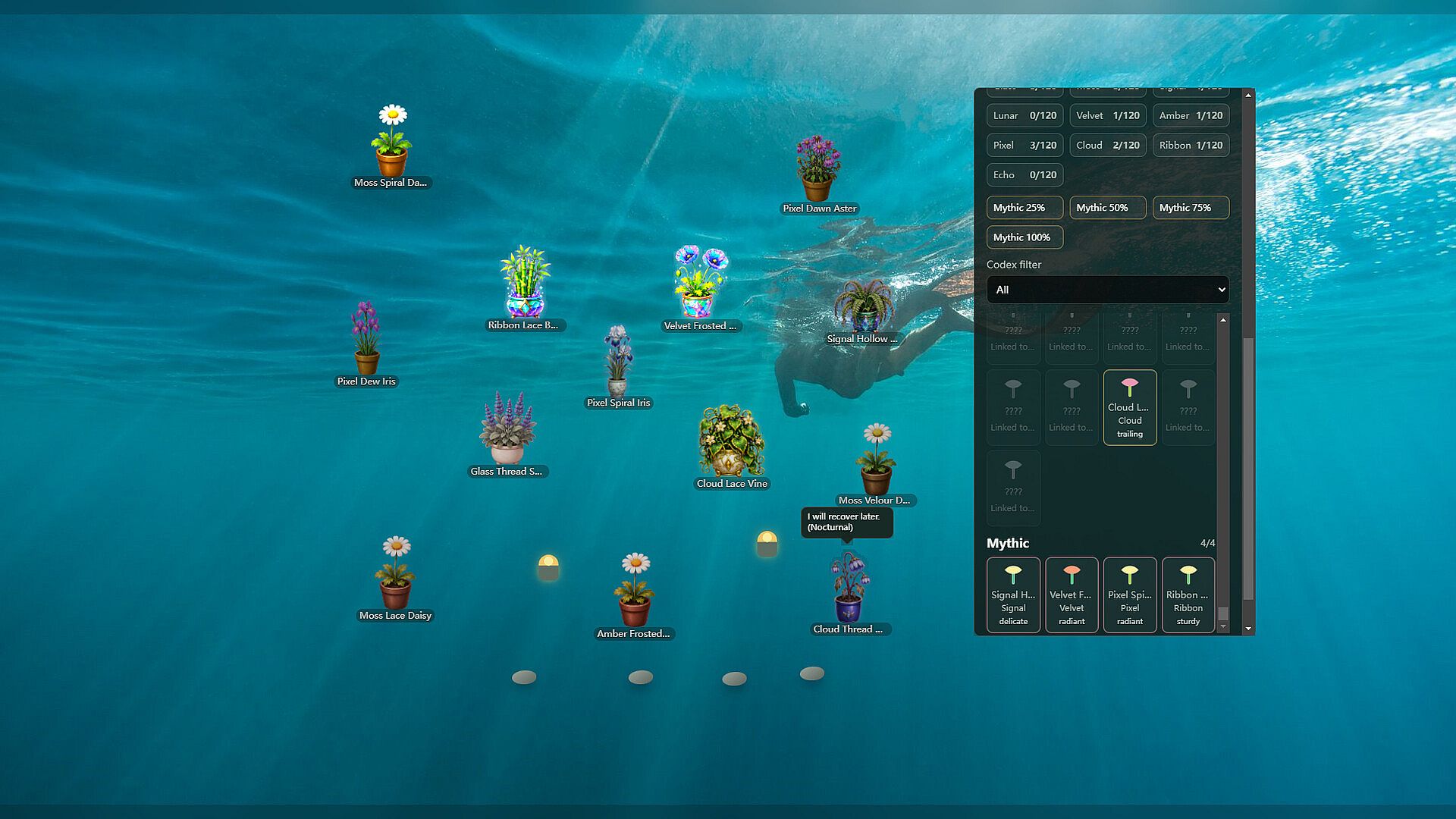Select the Moss Velour Daisy plant
1456x819 pixels.
(x=877, y=460)
